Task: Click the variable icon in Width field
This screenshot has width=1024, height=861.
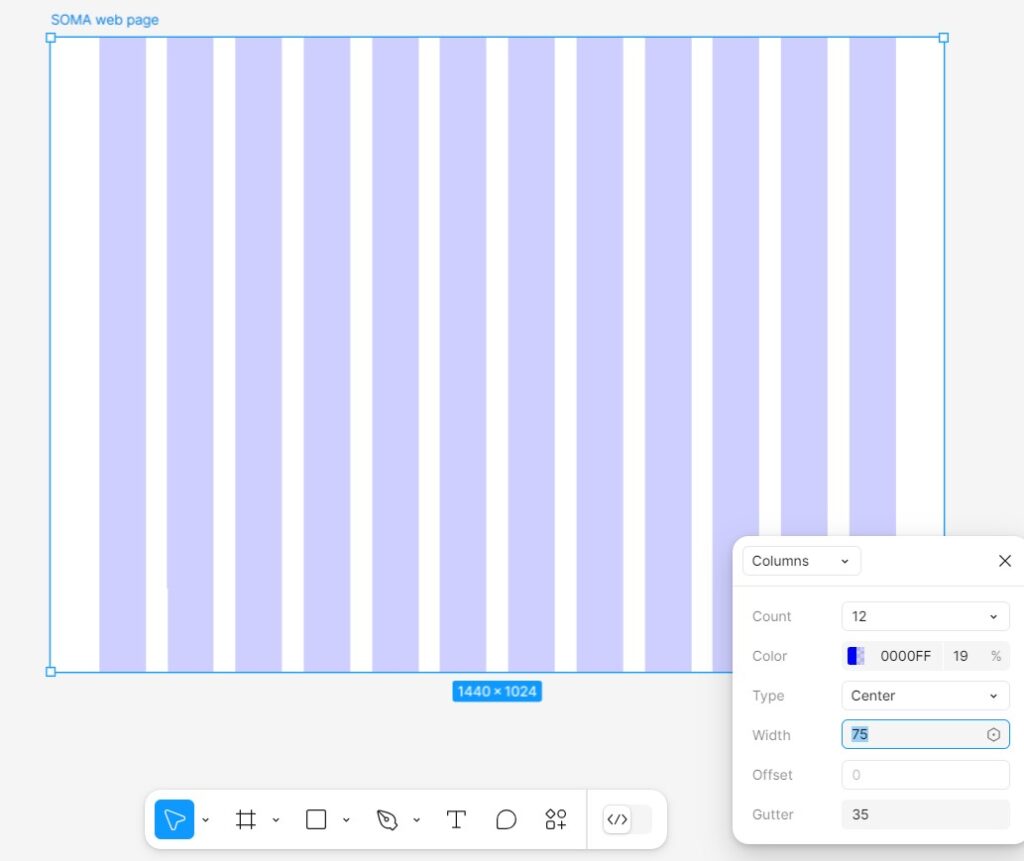Action: pyautogui.click(x=993, y=735)
